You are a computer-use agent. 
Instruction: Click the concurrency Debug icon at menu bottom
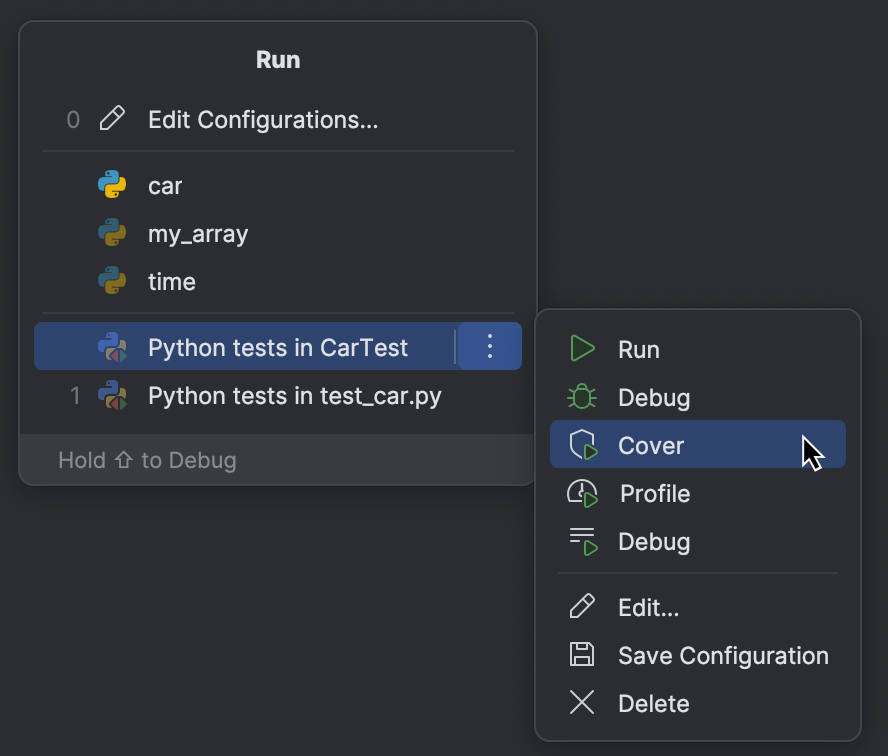point(583,541)
